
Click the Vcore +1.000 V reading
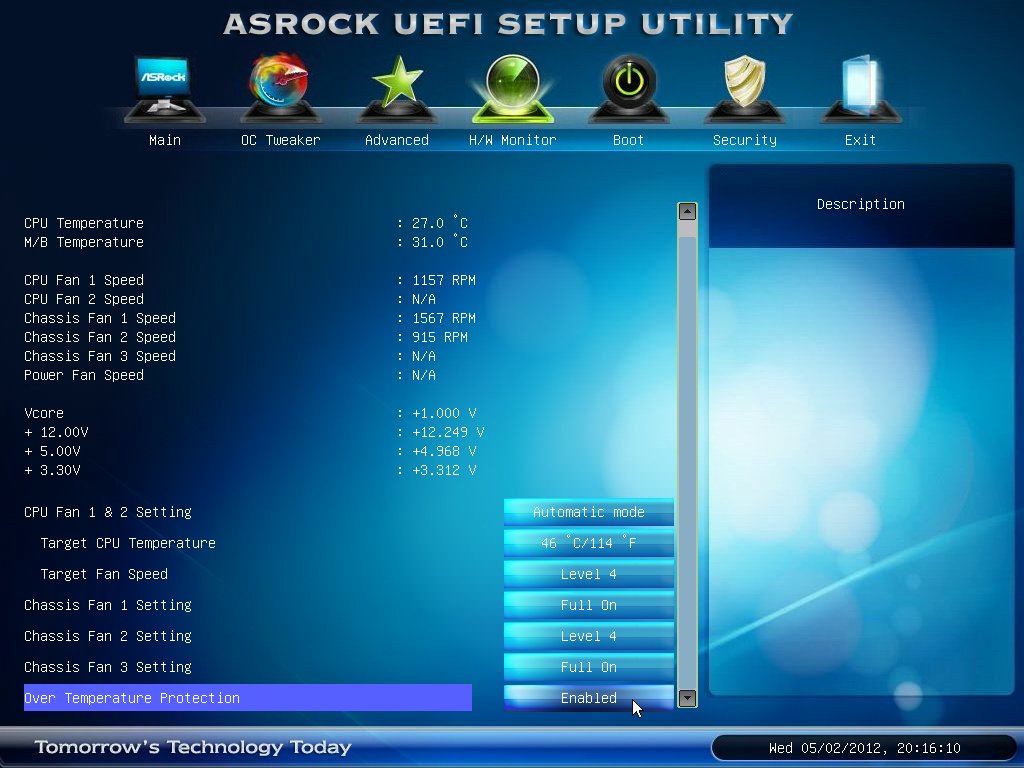click(x=444, y=413)
